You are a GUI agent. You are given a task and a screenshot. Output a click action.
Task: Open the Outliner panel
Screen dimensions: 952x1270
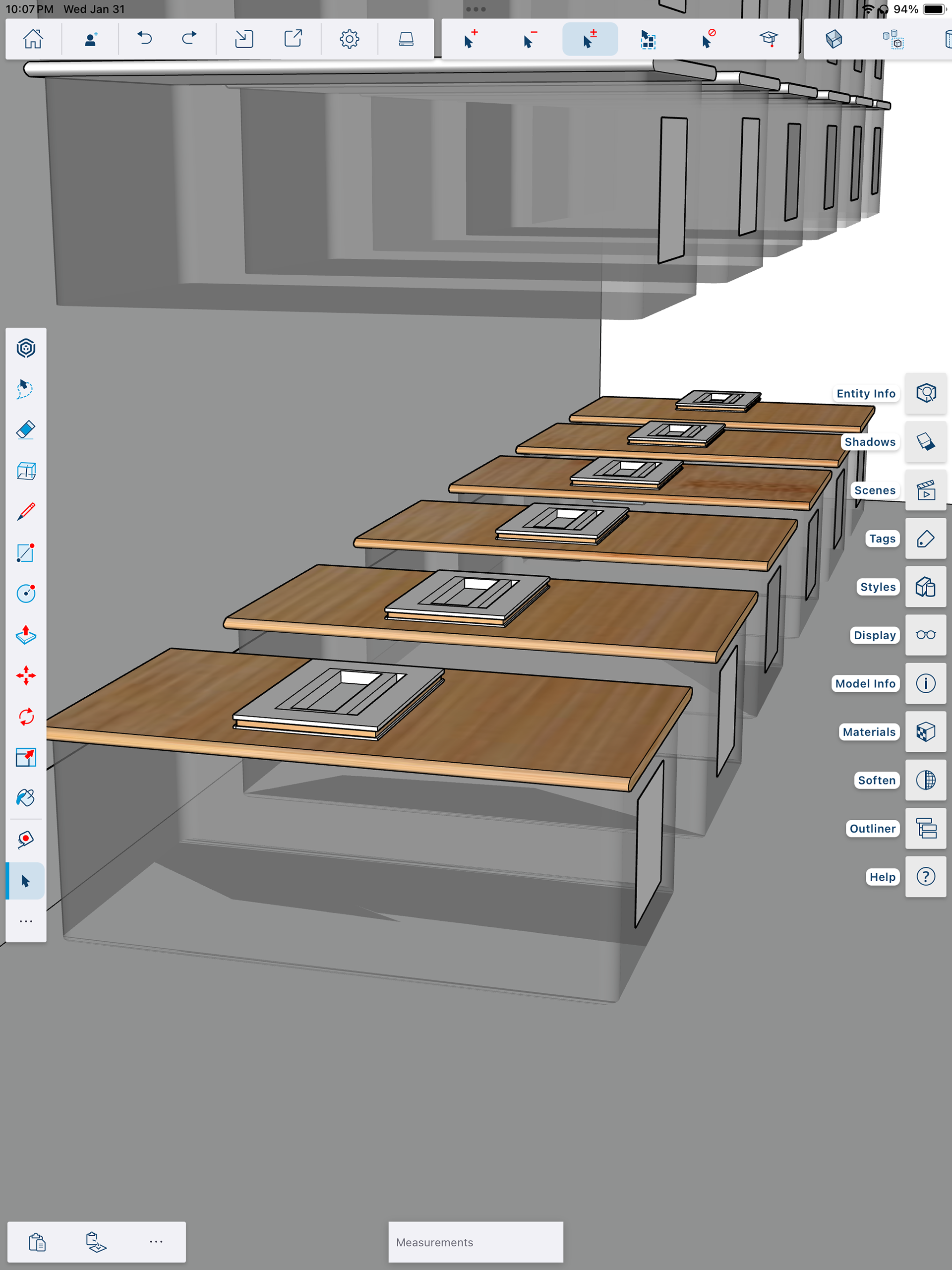click(x=925, y=829)
